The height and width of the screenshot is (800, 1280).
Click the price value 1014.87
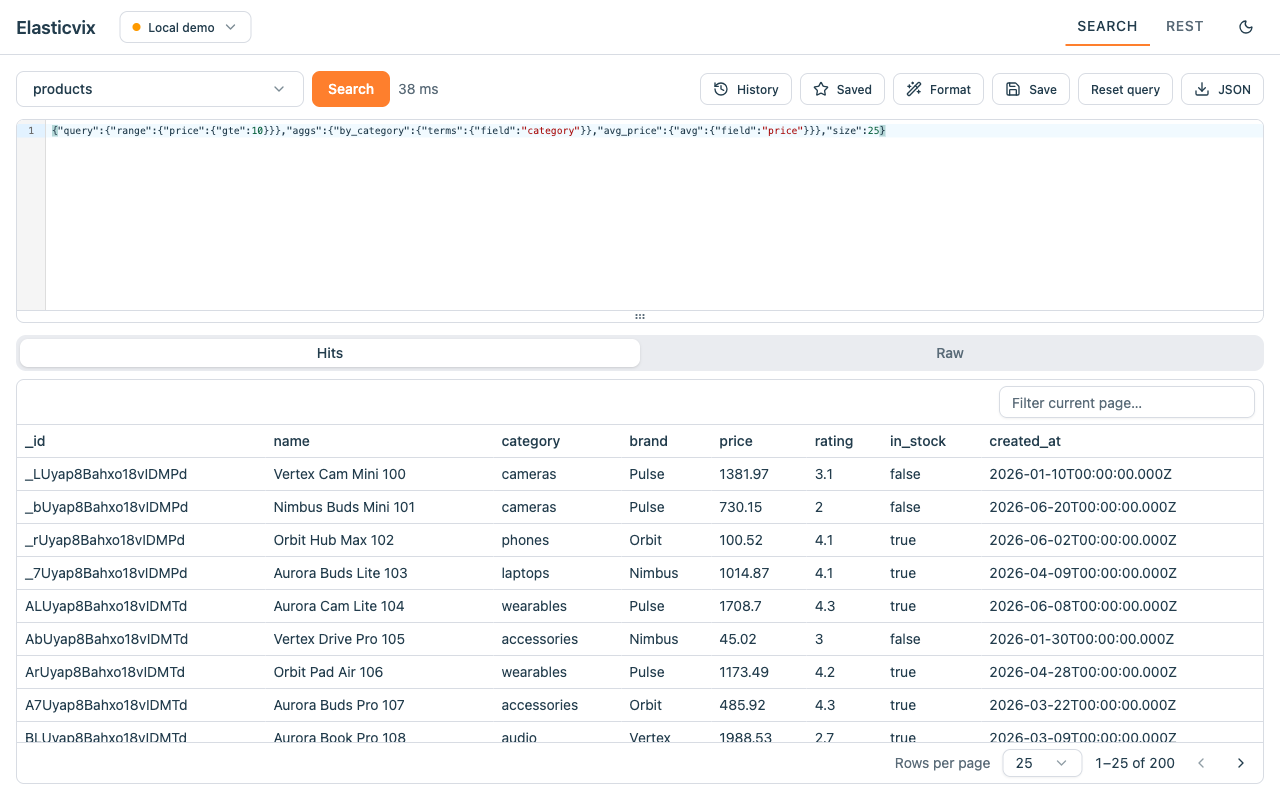(744, 573)
